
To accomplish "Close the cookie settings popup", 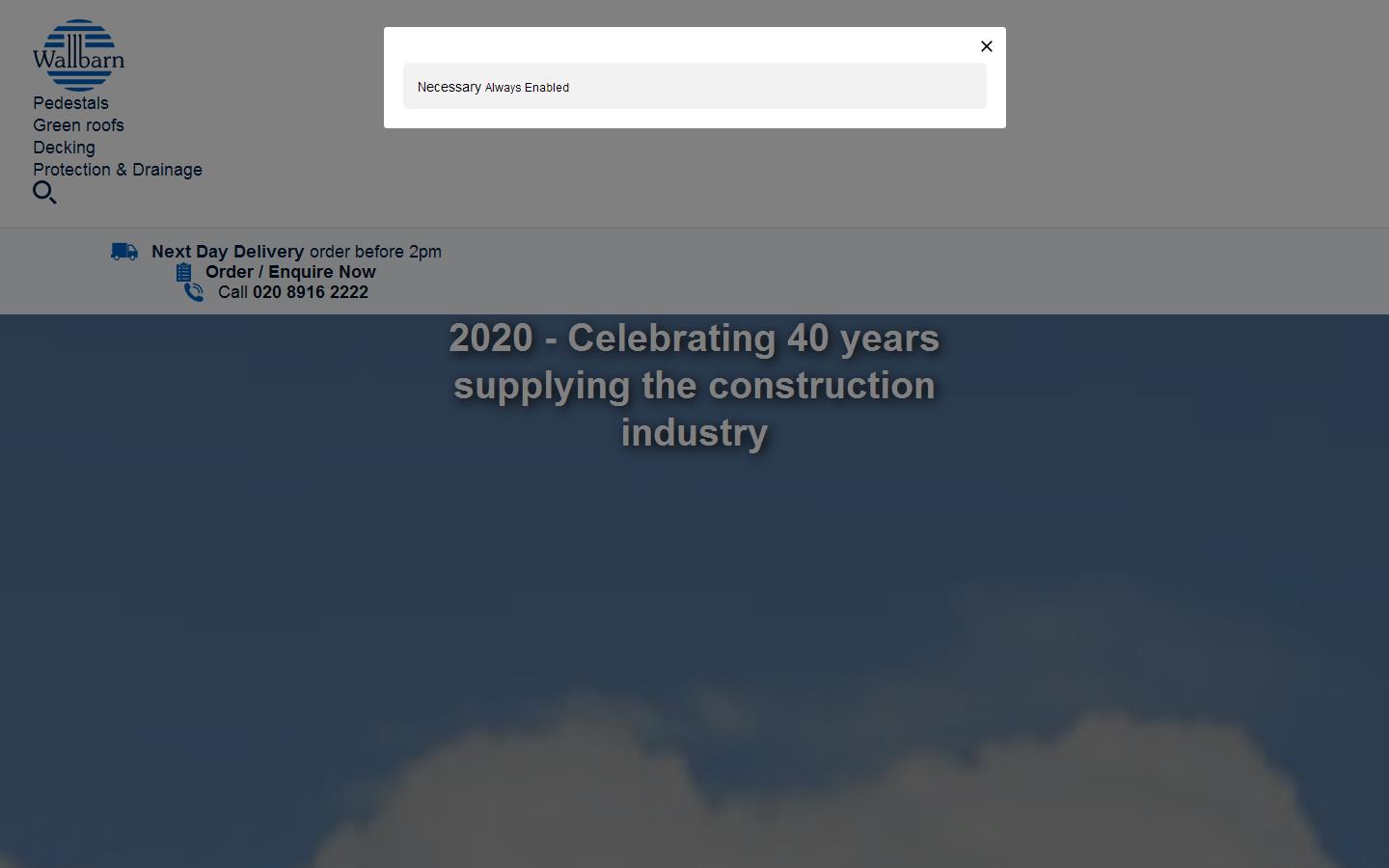I will tap(986, 46).
